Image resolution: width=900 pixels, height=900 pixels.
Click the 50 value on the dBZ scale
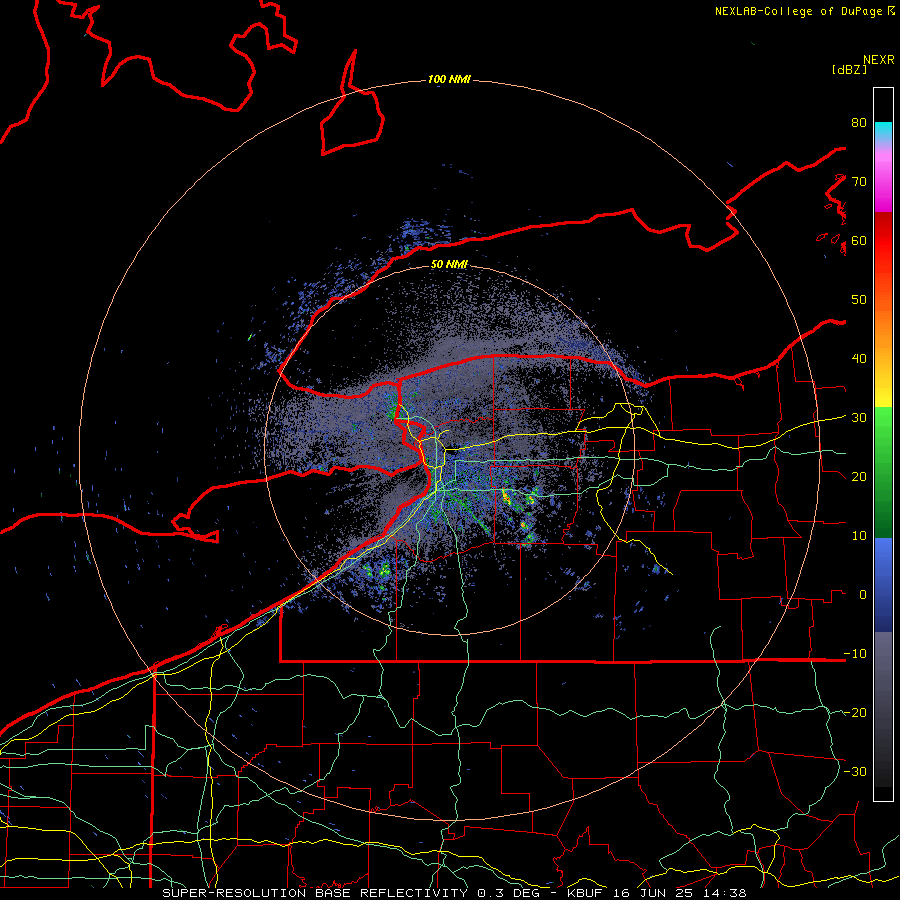click(859, 300)
